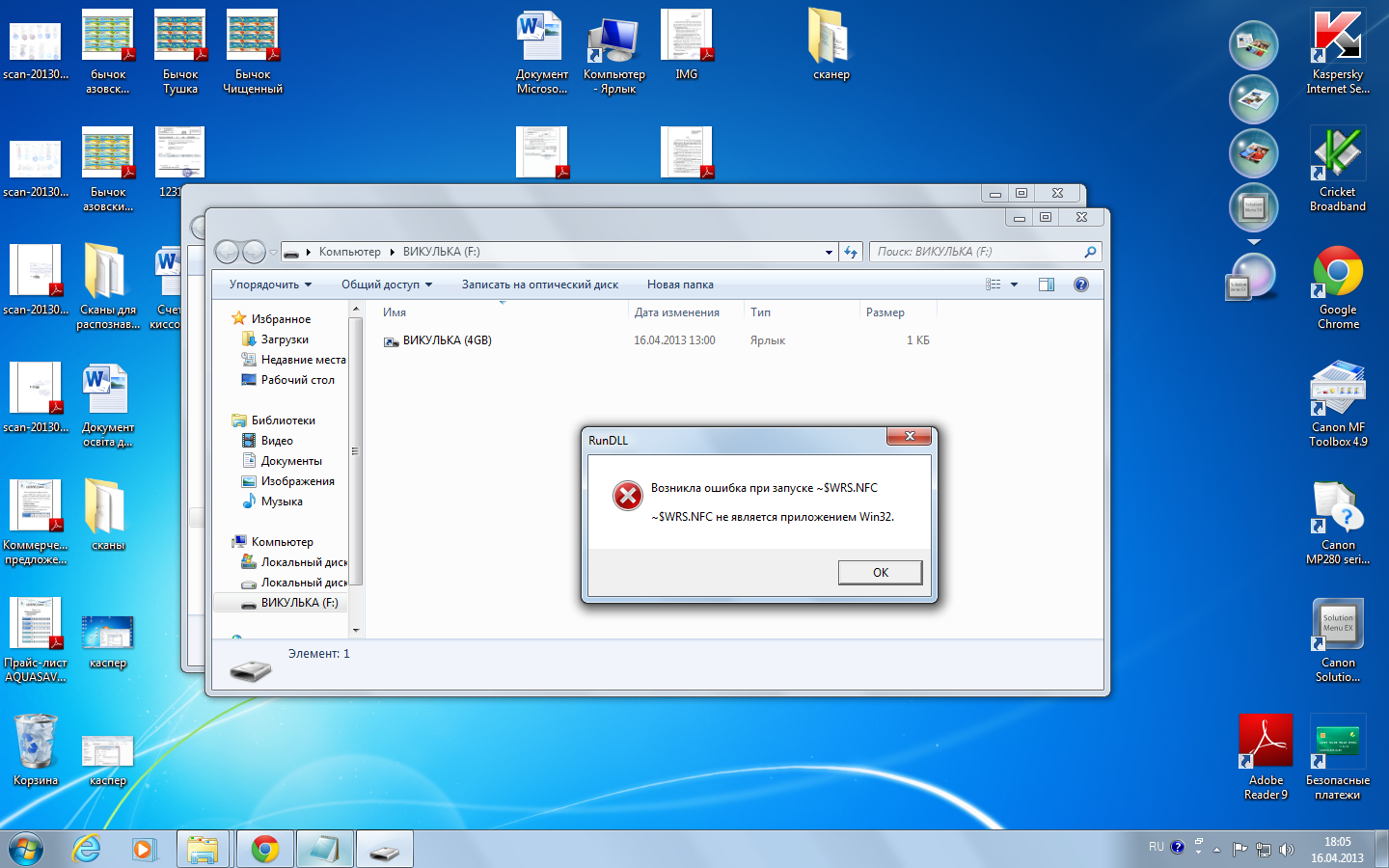Open the Windows Start menu
Image resolution: width=1389 pixels, height=868 pixels.
tap(25, 849)
